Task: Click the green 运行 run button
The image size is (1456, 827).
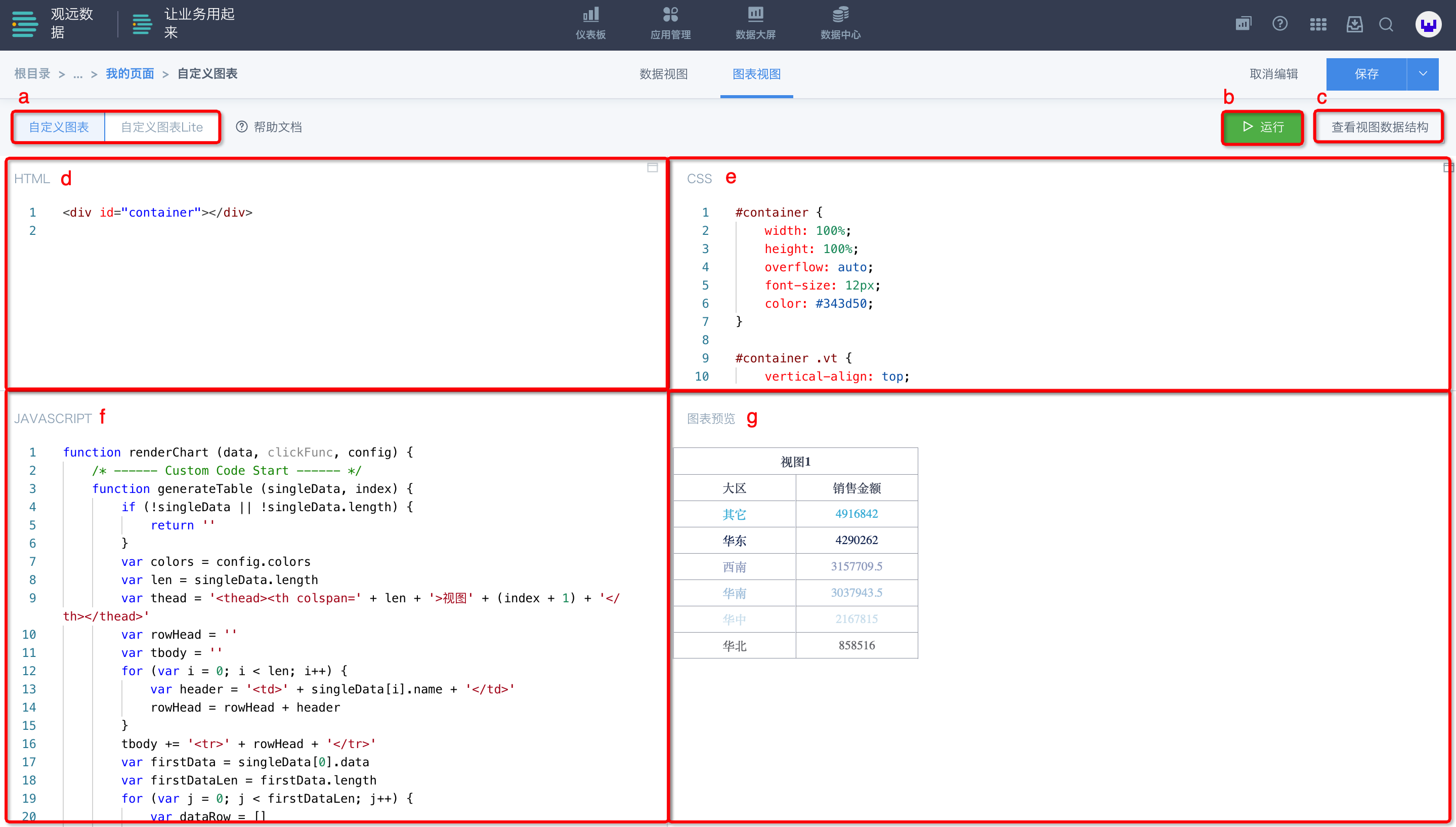Action: (1262, 127)
